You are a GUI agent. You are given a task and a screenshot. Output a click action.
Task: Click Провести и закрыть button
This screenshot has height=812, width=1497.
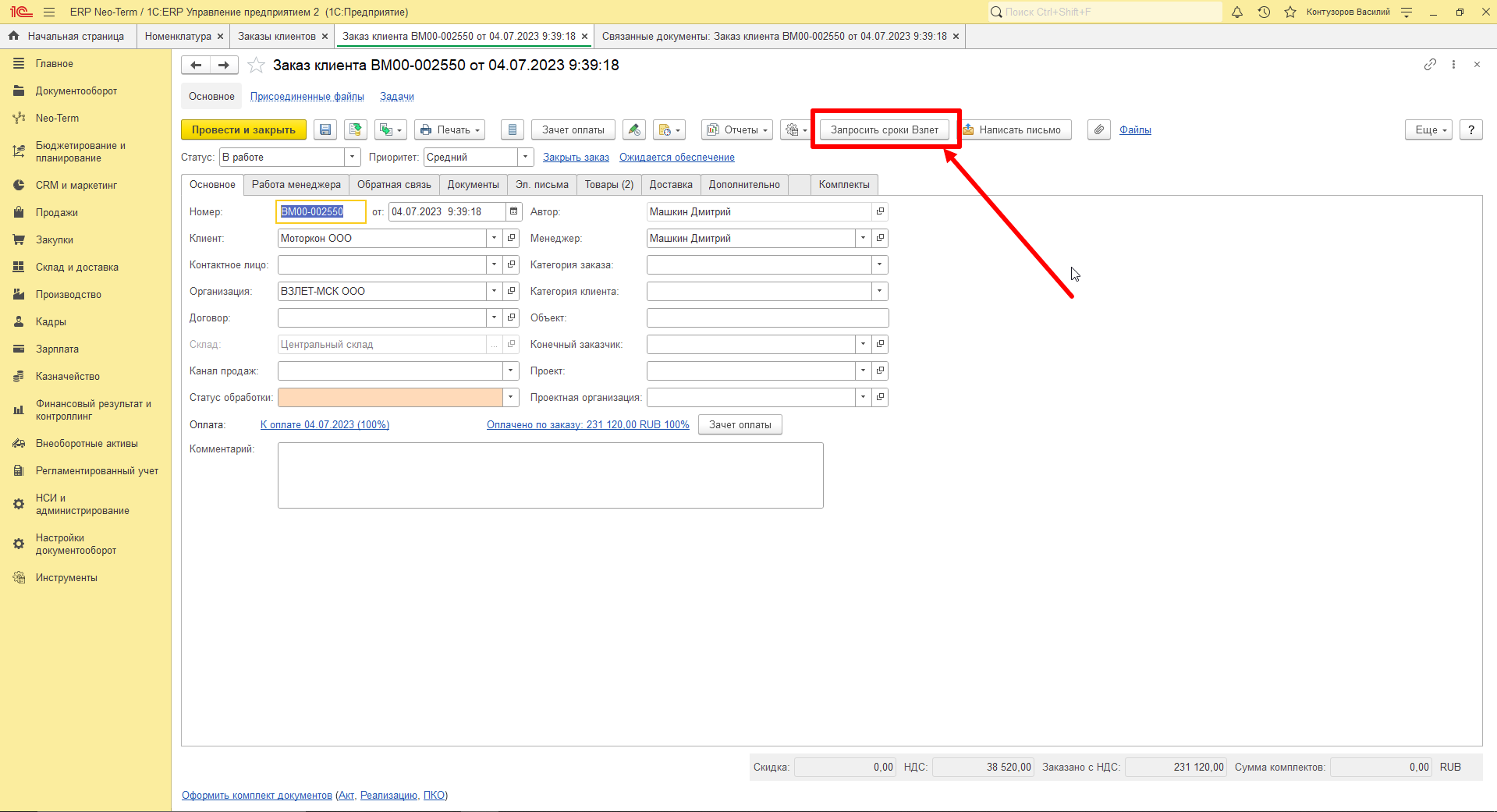click(243, 130)
